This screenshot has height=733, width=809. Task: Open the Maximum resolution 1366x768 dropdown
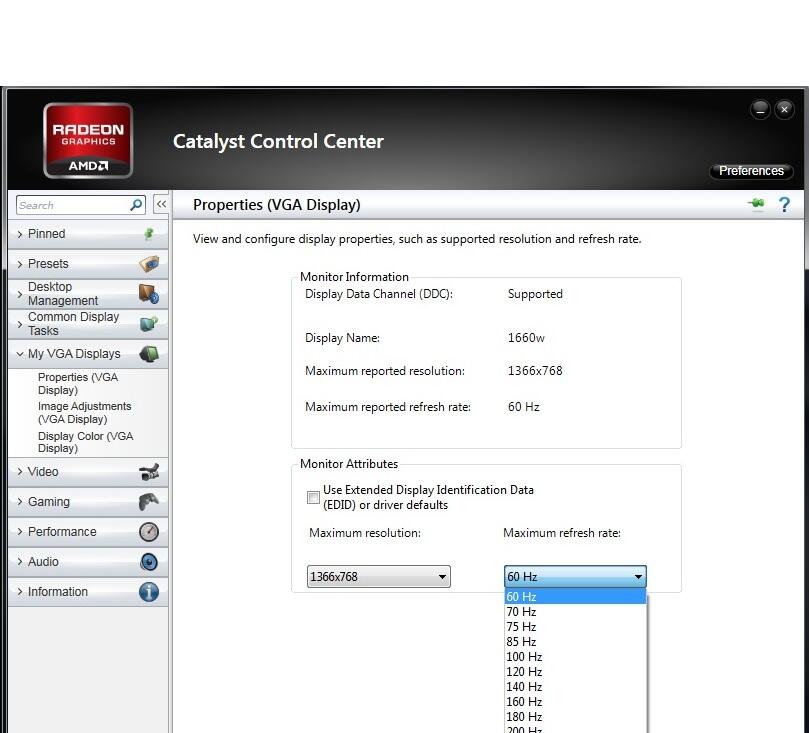(x=378, y=577)
